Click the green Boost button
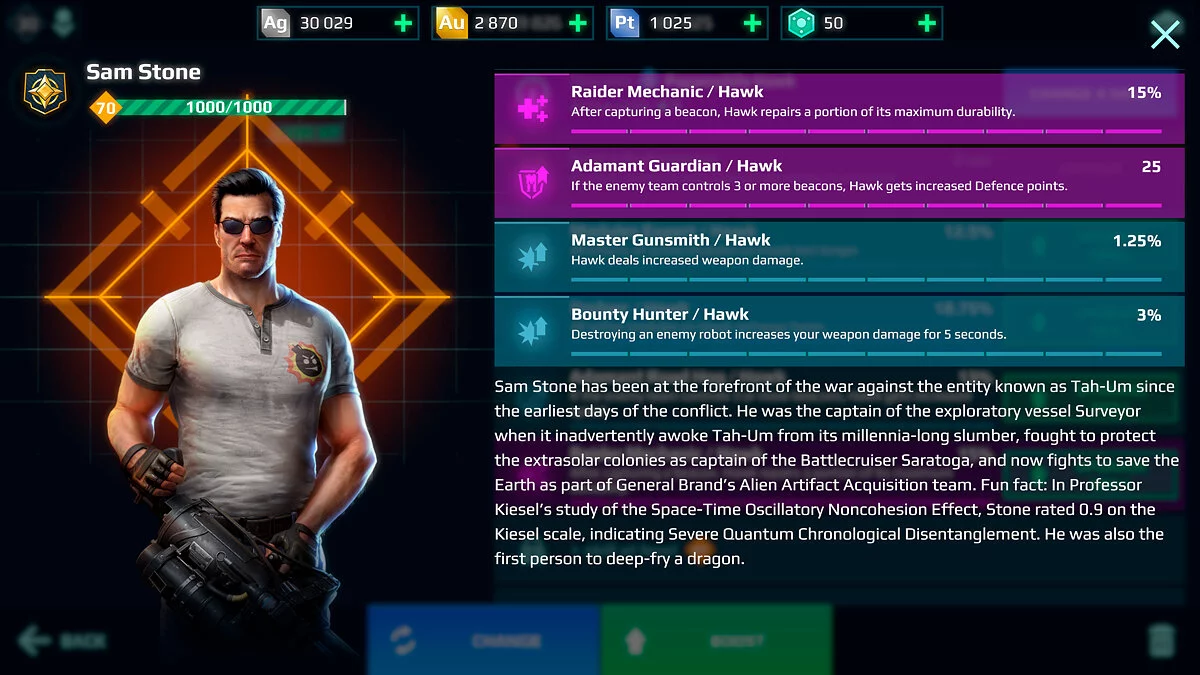Viewport: 1200px width, 675px height. pos(717,640)
